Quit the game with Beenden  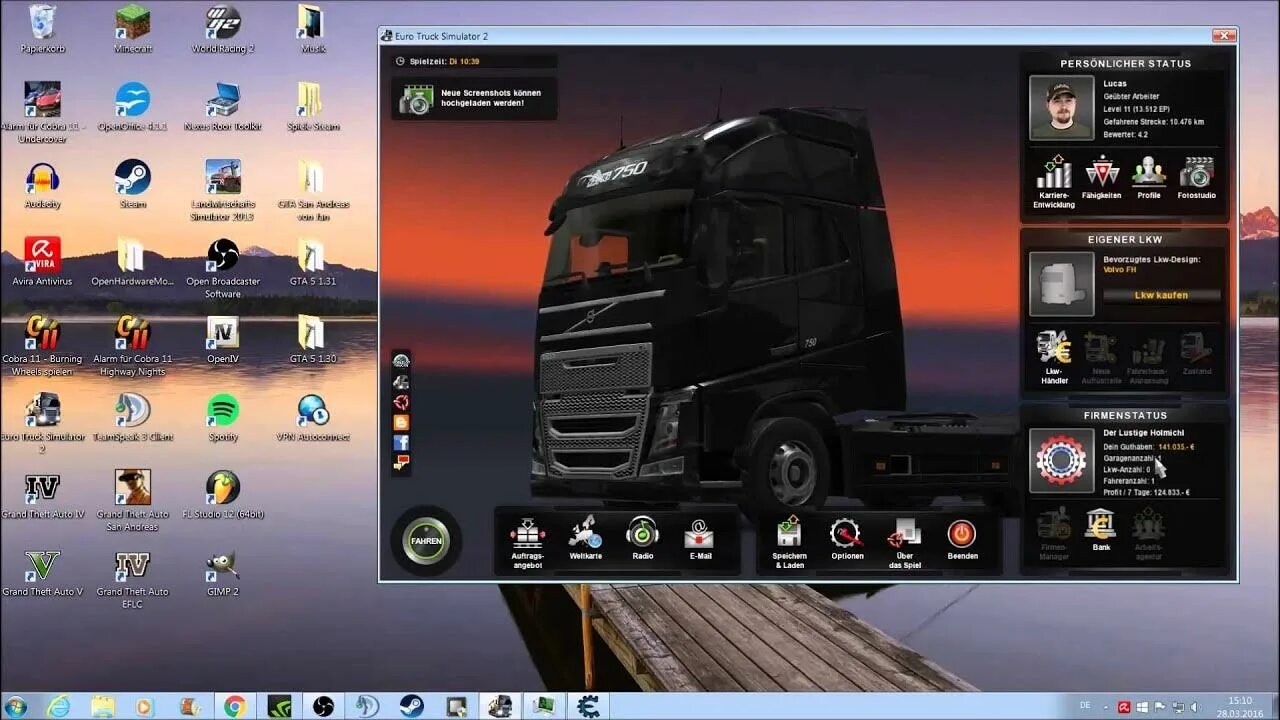tap(962, 540)
